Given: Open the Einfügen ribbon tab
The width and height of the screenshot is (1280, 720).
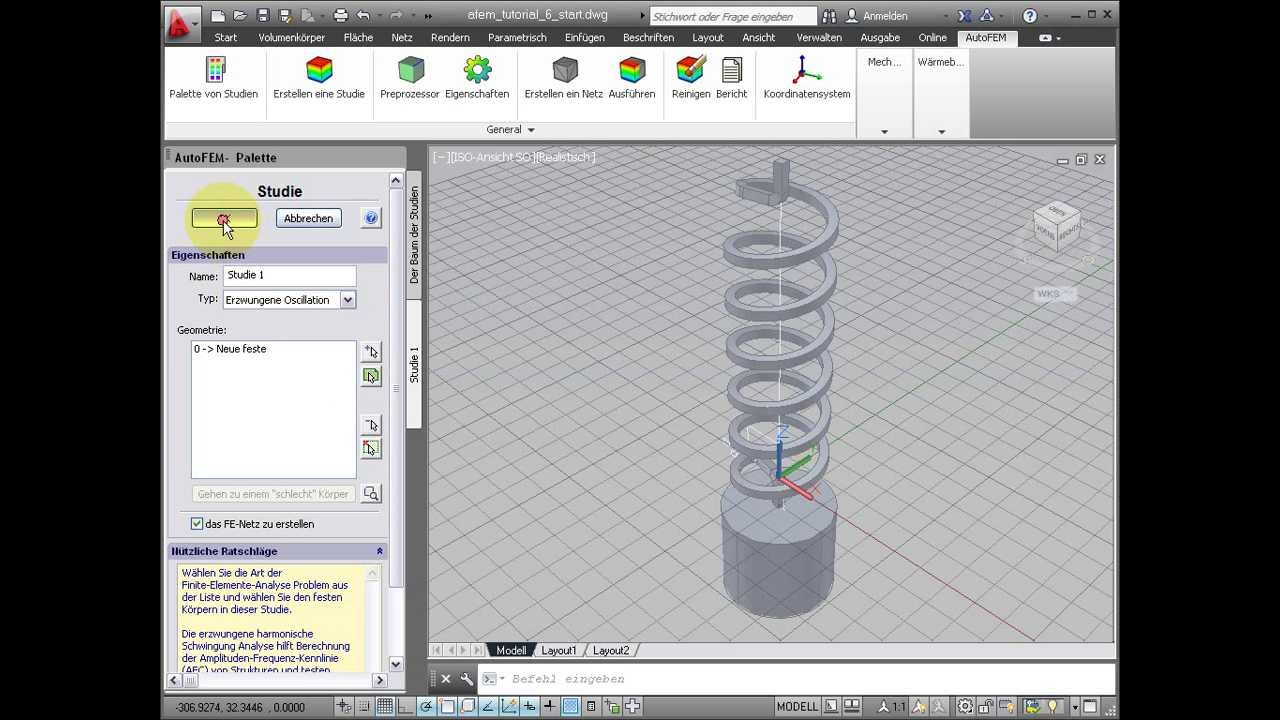Looking at the screenshot, I should point(584,38).
